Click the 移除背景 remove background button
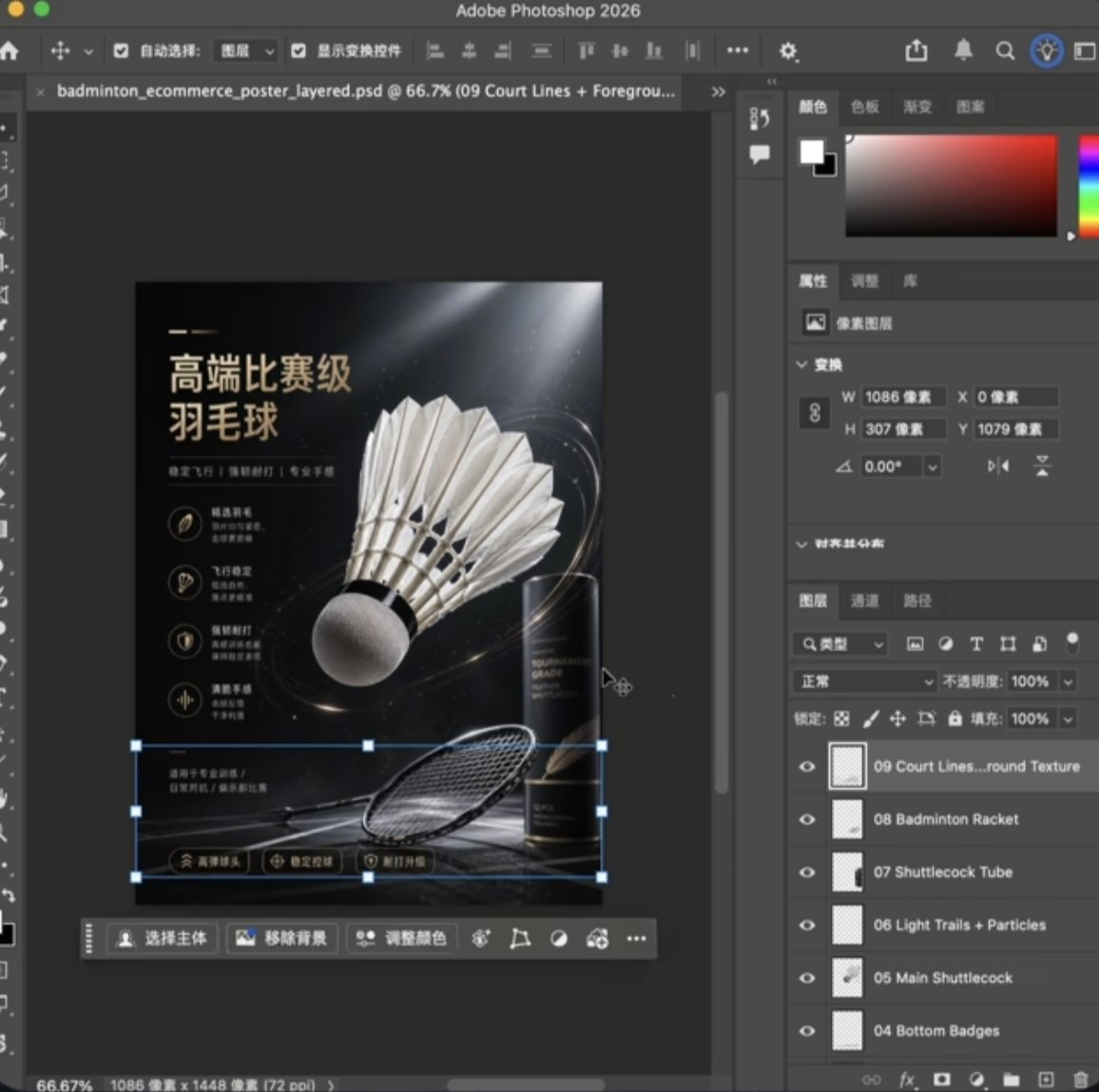This screenshot has height=1092, width=1099. (x=282, y=938)
